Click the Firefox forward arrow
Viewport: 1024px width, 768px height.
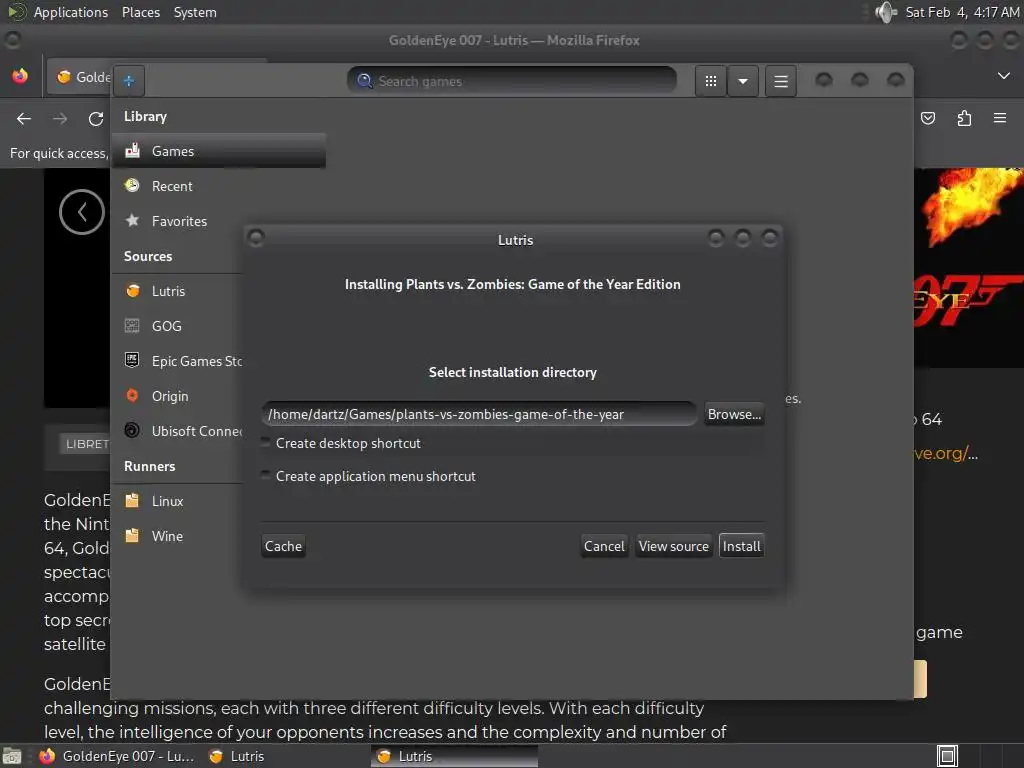tap(60, 118)
